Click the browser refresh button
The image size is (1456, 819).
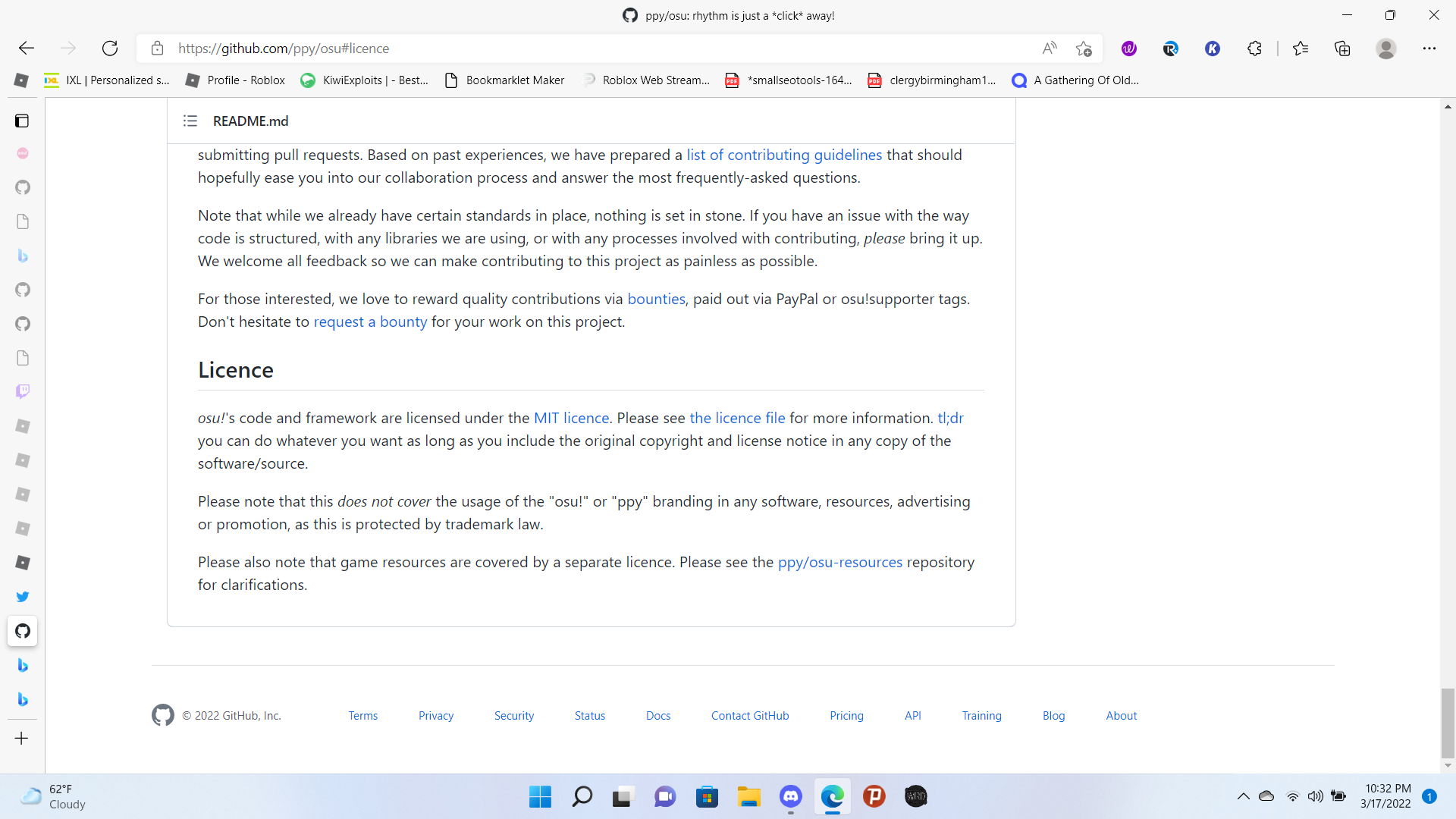tap(110, 49)
